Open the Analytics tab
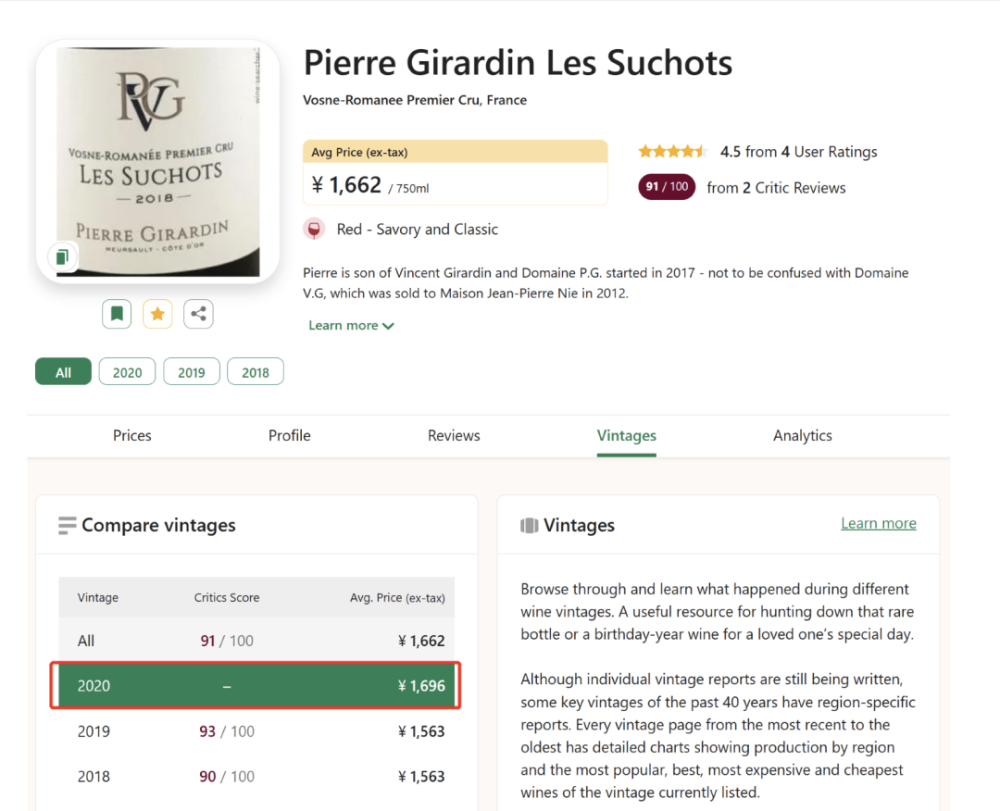 [802, 435]
